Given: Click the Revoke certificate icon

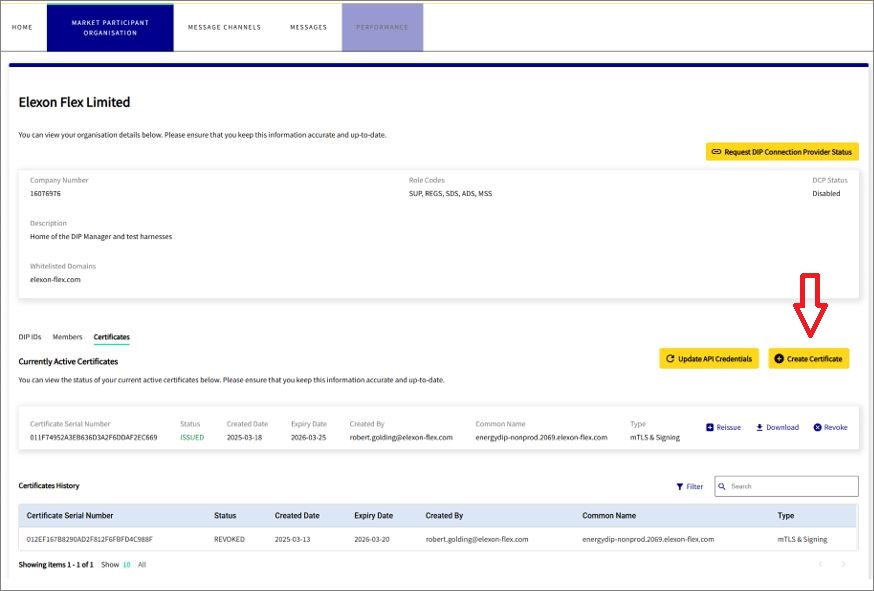Looking at the screenshot, I should click(x=817, y=427).
